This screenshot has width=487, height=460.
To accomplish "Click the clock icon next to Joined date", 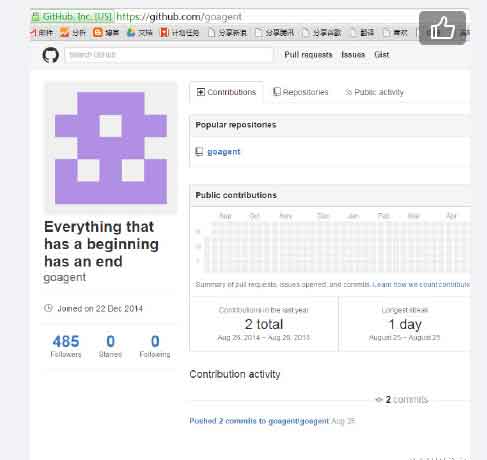I will (48, 308).
